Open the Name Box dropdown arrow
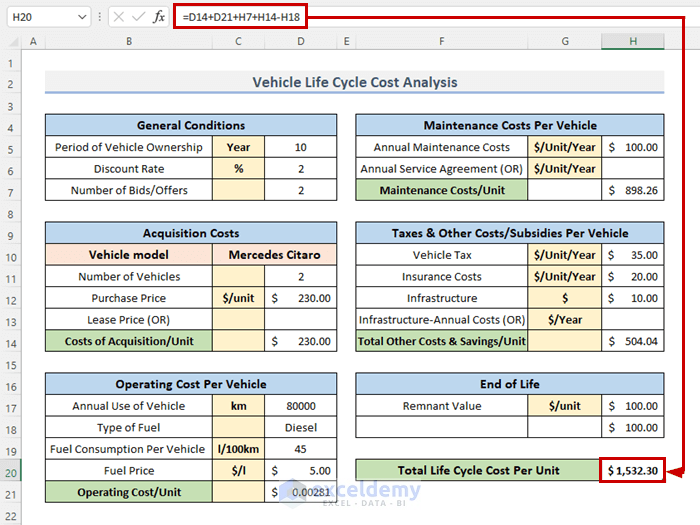The image size is (700, 525). (x=80, y=17)
